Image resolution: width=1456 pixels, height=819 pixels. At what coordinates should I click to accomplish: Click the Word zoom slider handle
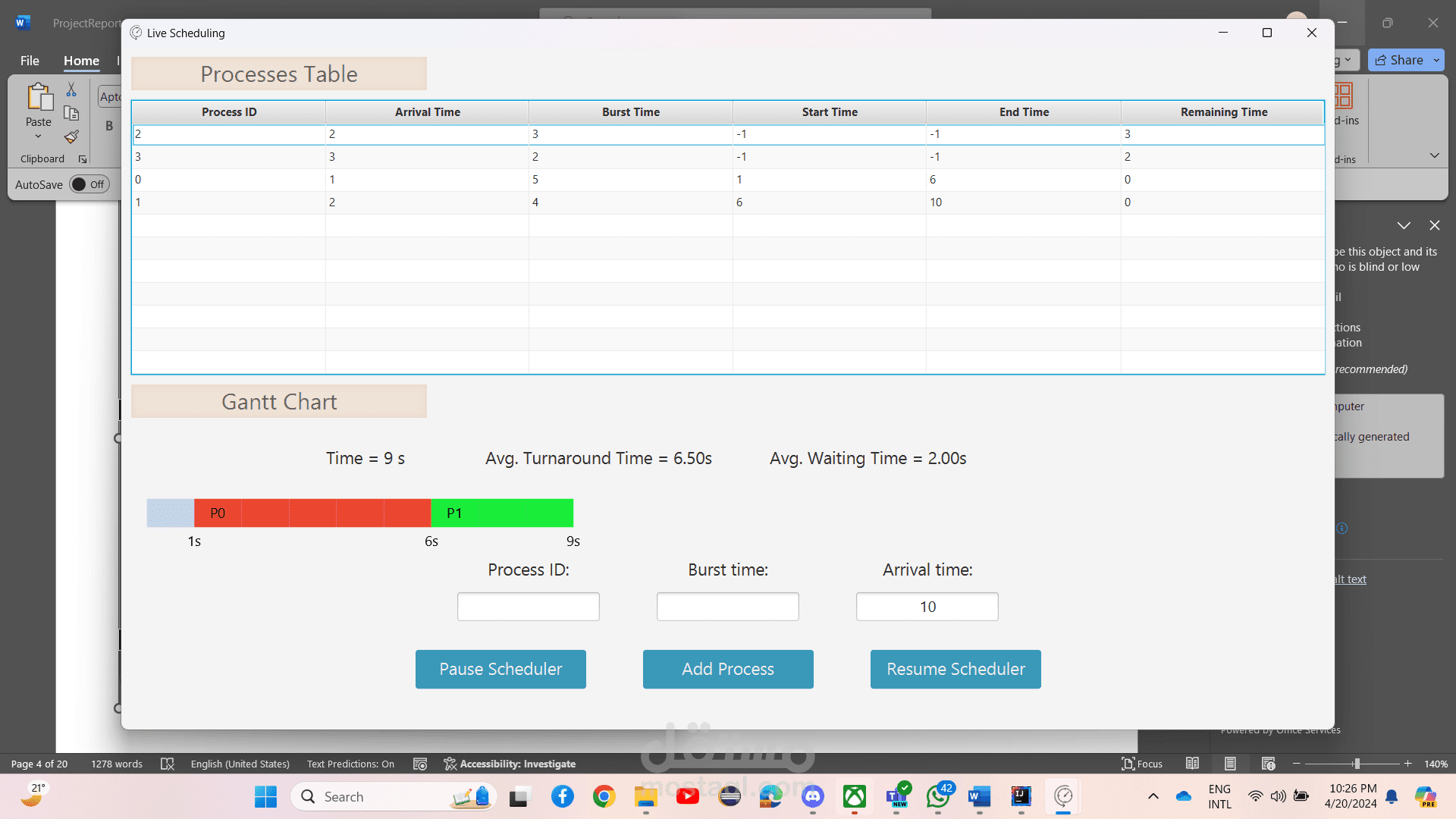point(1357,764)
